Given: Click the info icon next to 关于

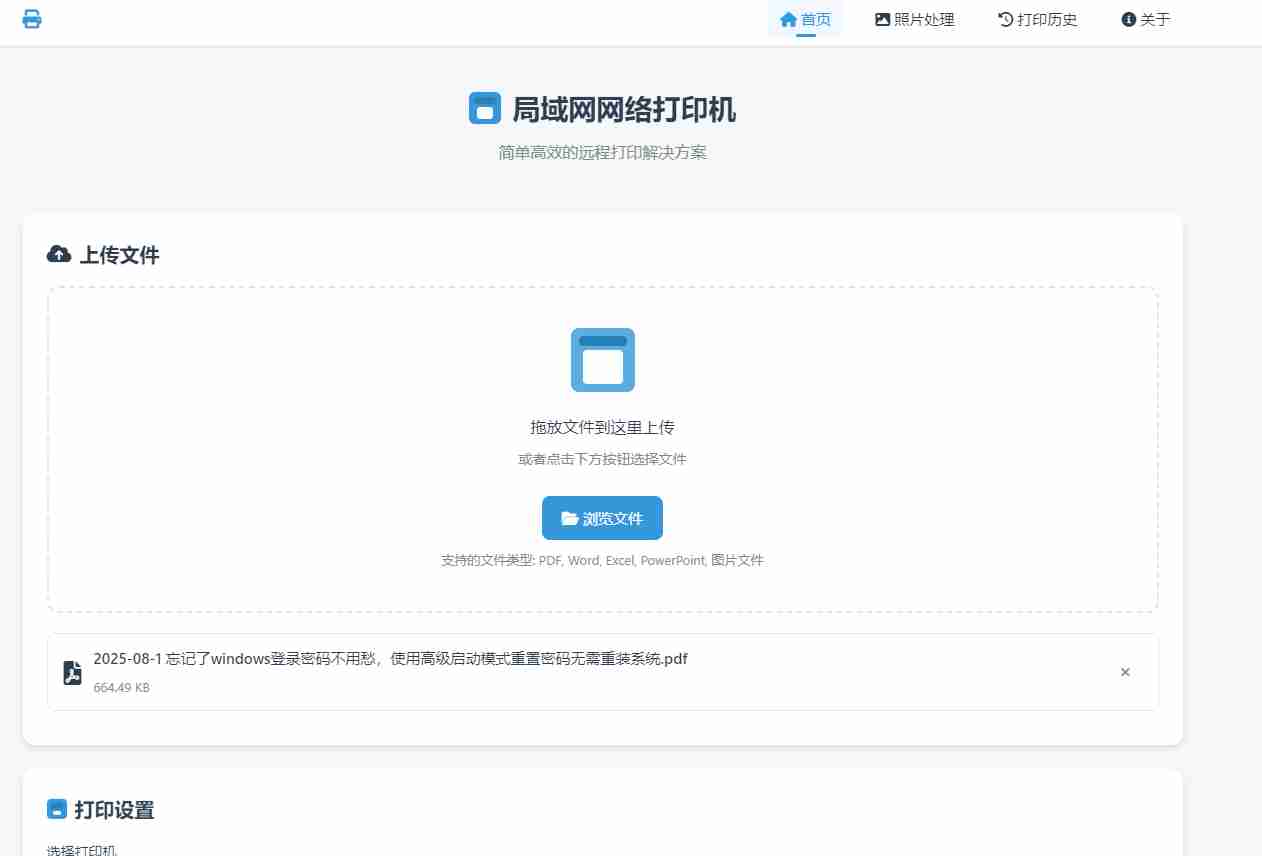Looking at the screenshot, I should 1128,18.
